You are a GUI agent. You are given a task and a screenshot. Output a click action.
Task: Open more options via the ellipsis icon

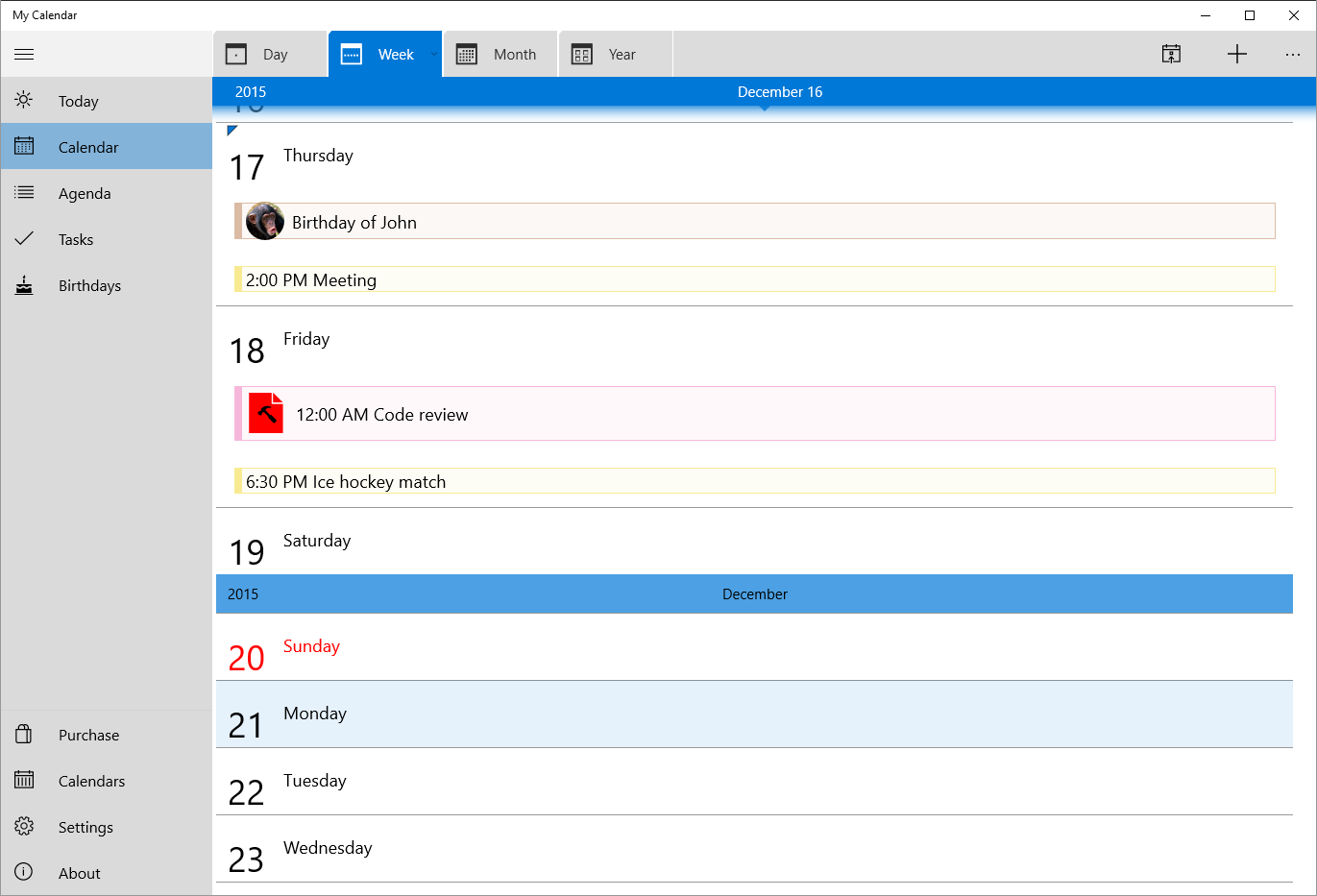[x=1293, y=55]
